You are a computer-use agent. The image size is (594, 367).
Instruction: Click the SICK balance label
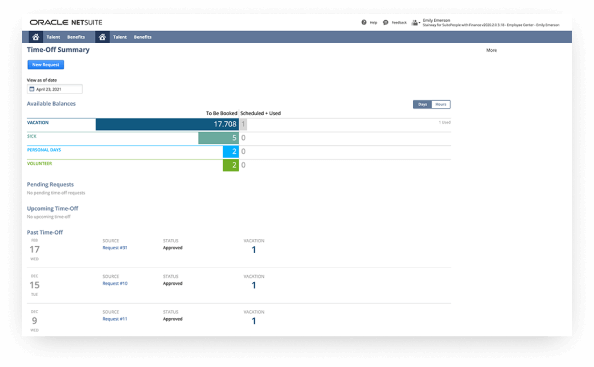pos(32,136)
